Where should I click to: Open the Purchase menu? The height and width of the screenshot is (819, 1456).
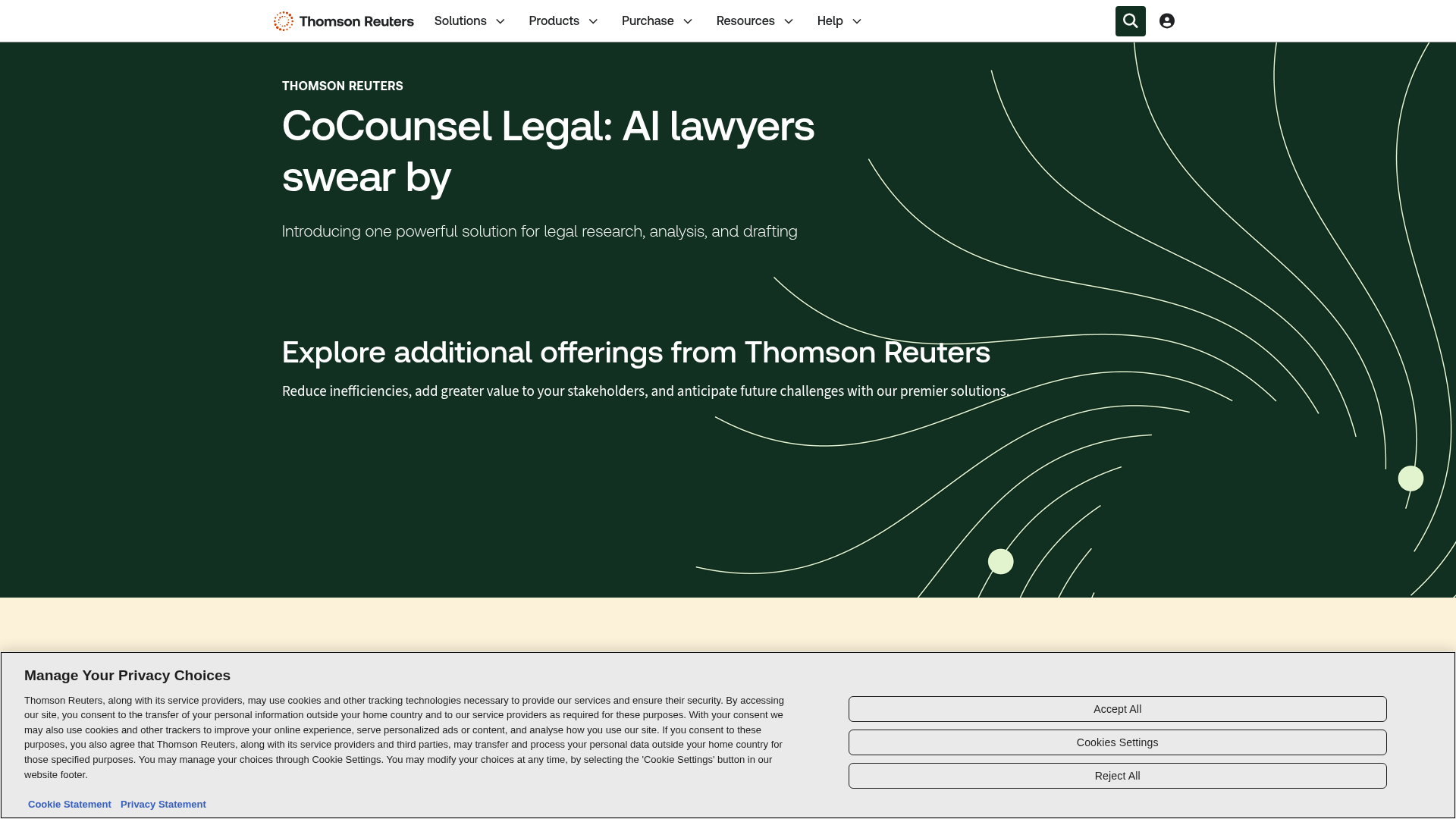coord(648,21)
